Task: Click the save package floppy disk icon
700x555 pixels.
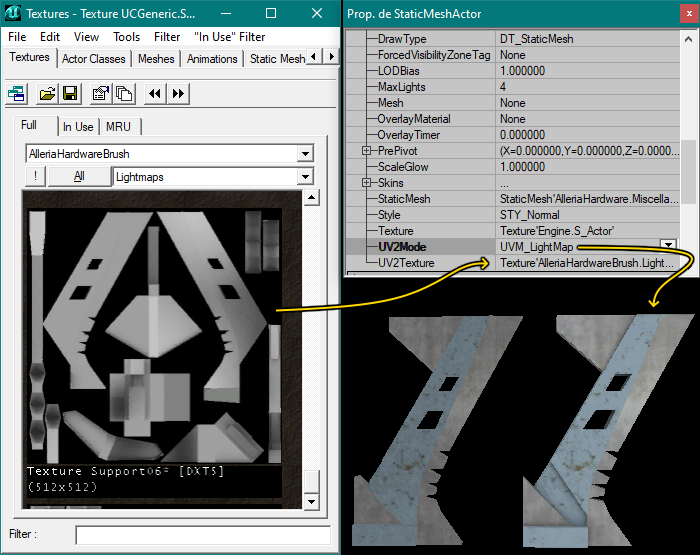Action: tap(70, 93)
